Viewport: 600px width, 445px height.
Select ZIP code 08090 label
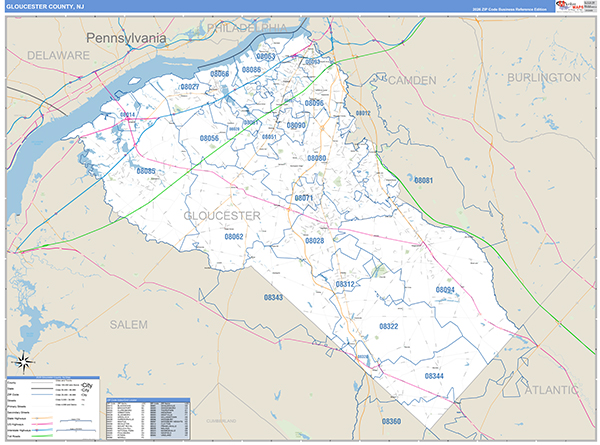coord(296,126)
